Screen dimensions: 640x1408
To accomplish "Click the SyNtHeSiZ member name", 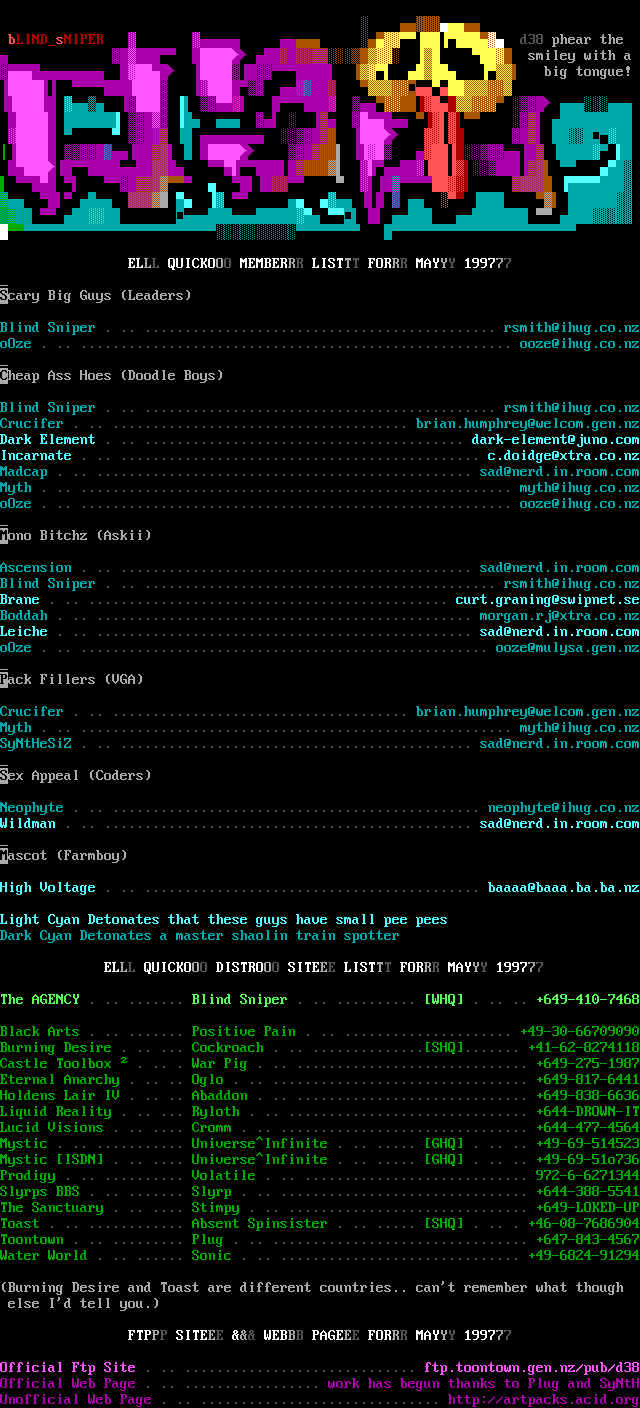I will pyautogui.click(x=36, y=744).
